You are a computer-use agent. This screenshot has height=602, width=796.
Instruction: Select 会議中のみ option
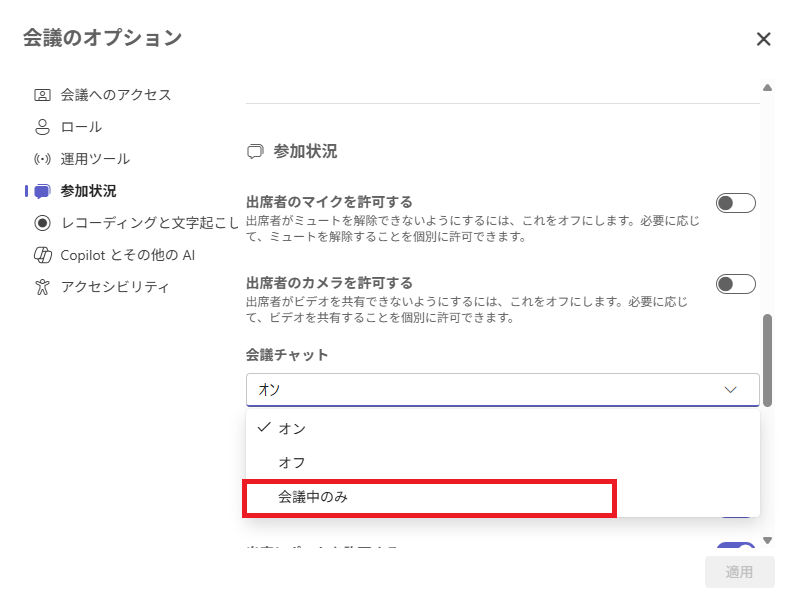(x=313, y=497)
